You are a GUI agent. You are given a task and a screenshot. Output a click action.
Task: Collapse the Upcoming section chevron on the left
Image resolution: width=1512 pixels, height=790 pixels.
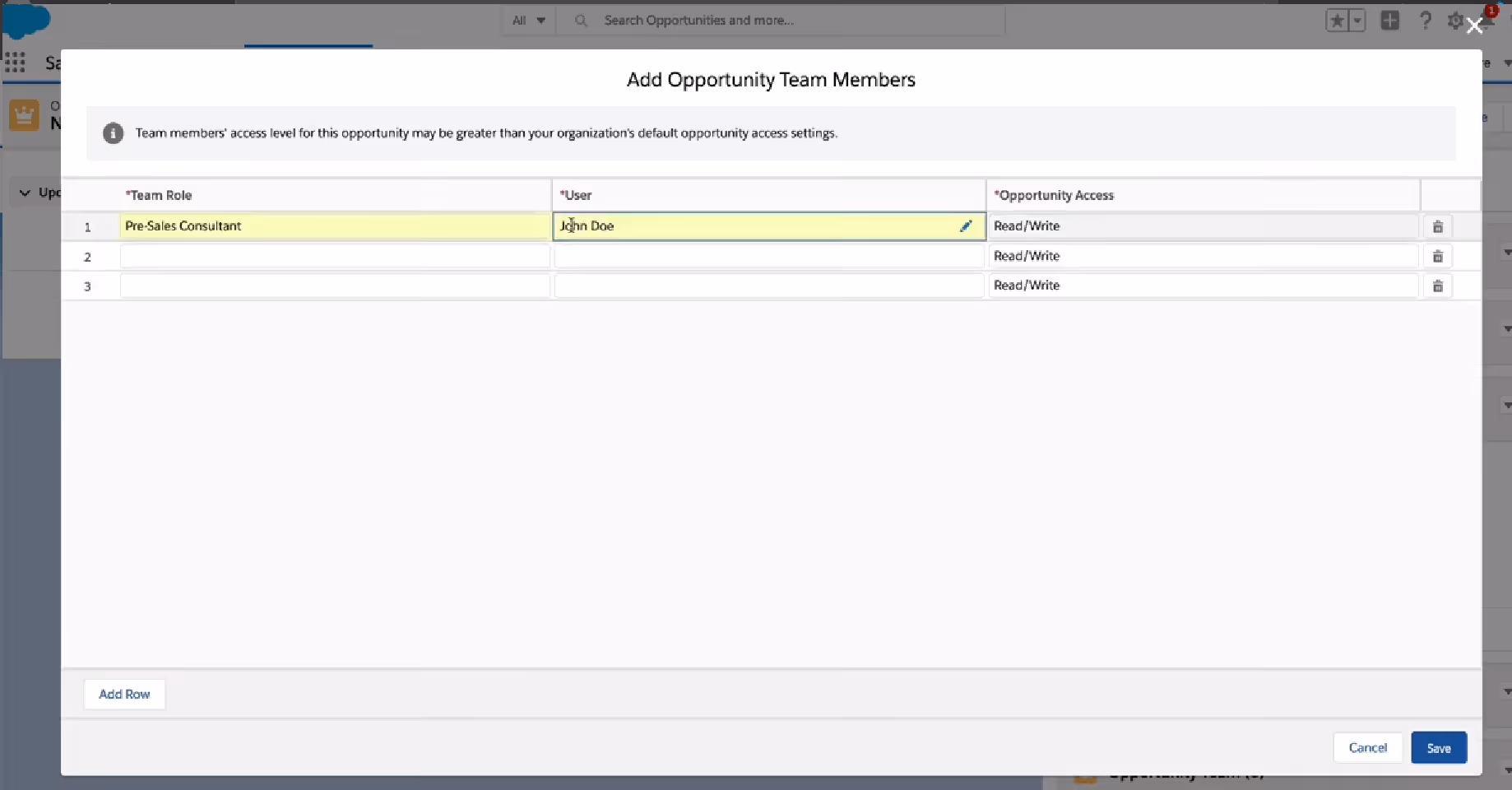pyautogui.click(x=24, y=193)
